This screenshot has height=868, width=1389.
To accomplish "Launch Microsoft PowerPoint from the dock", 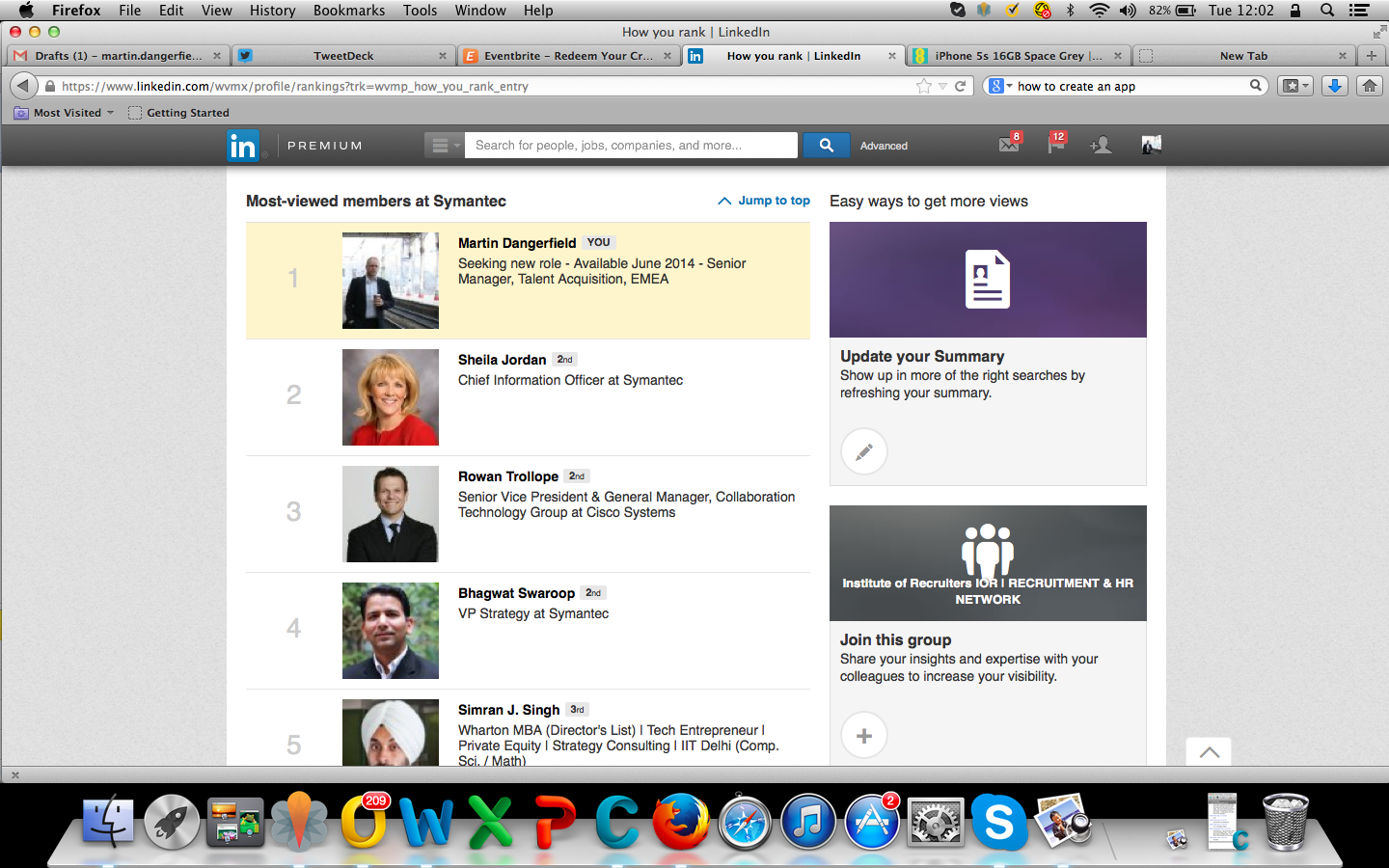I will tap(555, 821).
